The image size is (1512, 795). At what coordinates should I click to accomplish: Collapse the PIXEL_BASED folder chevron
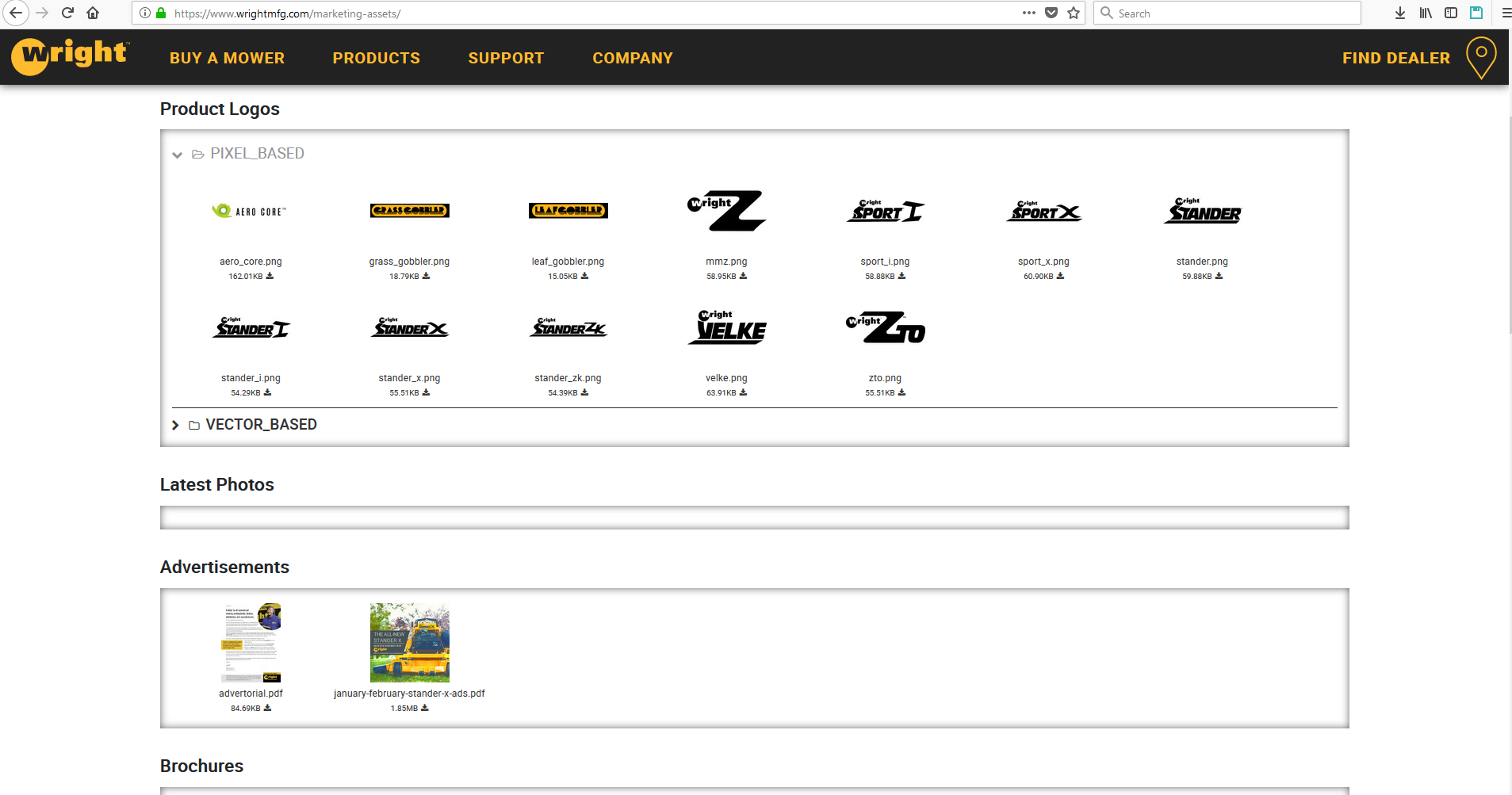tap(177, 155)
